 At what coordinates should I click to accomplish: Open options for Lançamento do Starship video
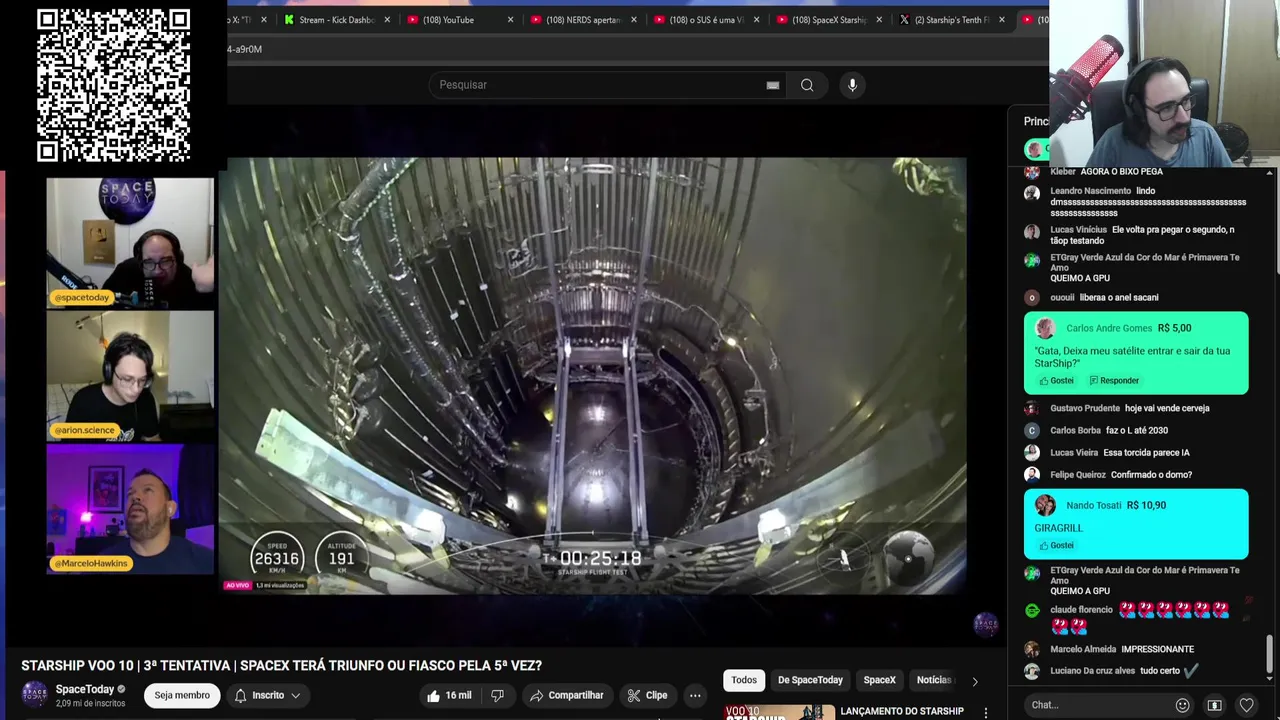(x=986, y=712)
